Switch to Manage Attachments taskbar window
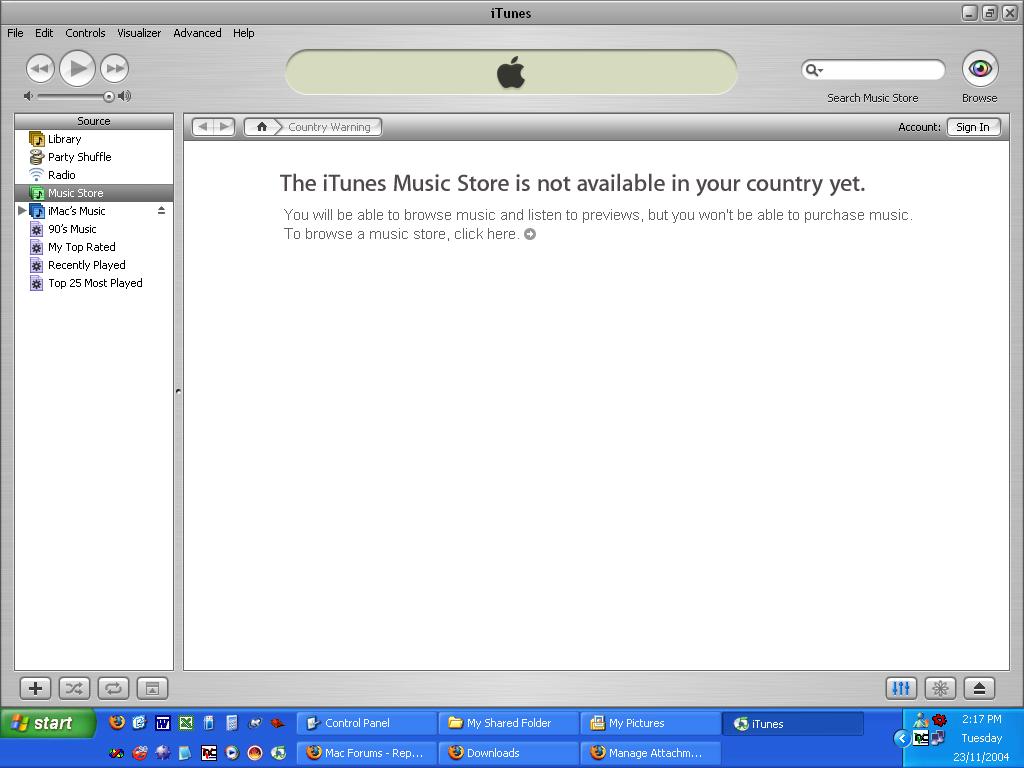The width and height of the screenshot is (1024, 768). (650, 753)
